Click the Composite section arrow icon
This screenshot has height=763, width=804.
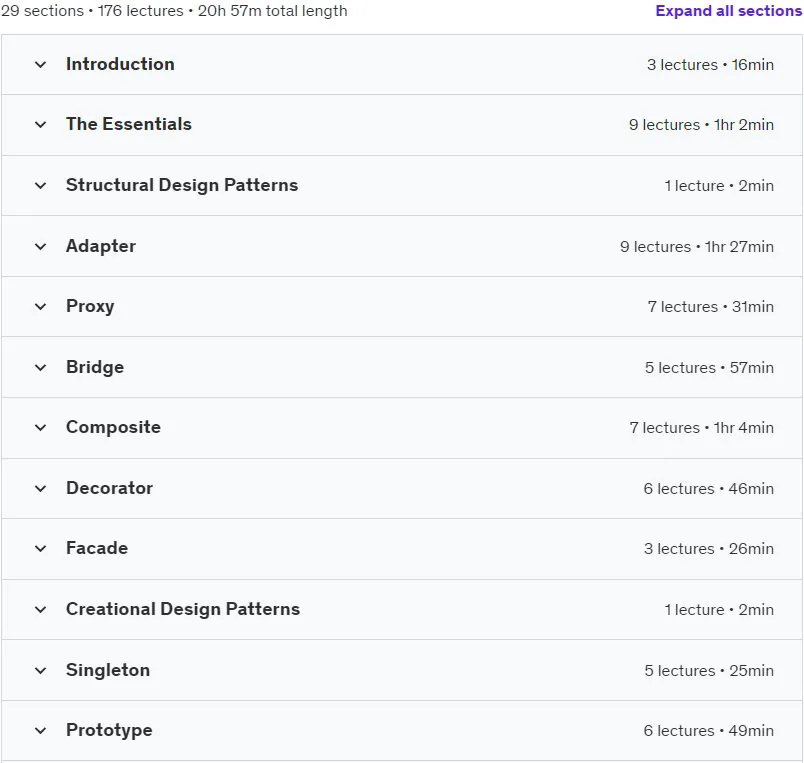tap(41, 428)
